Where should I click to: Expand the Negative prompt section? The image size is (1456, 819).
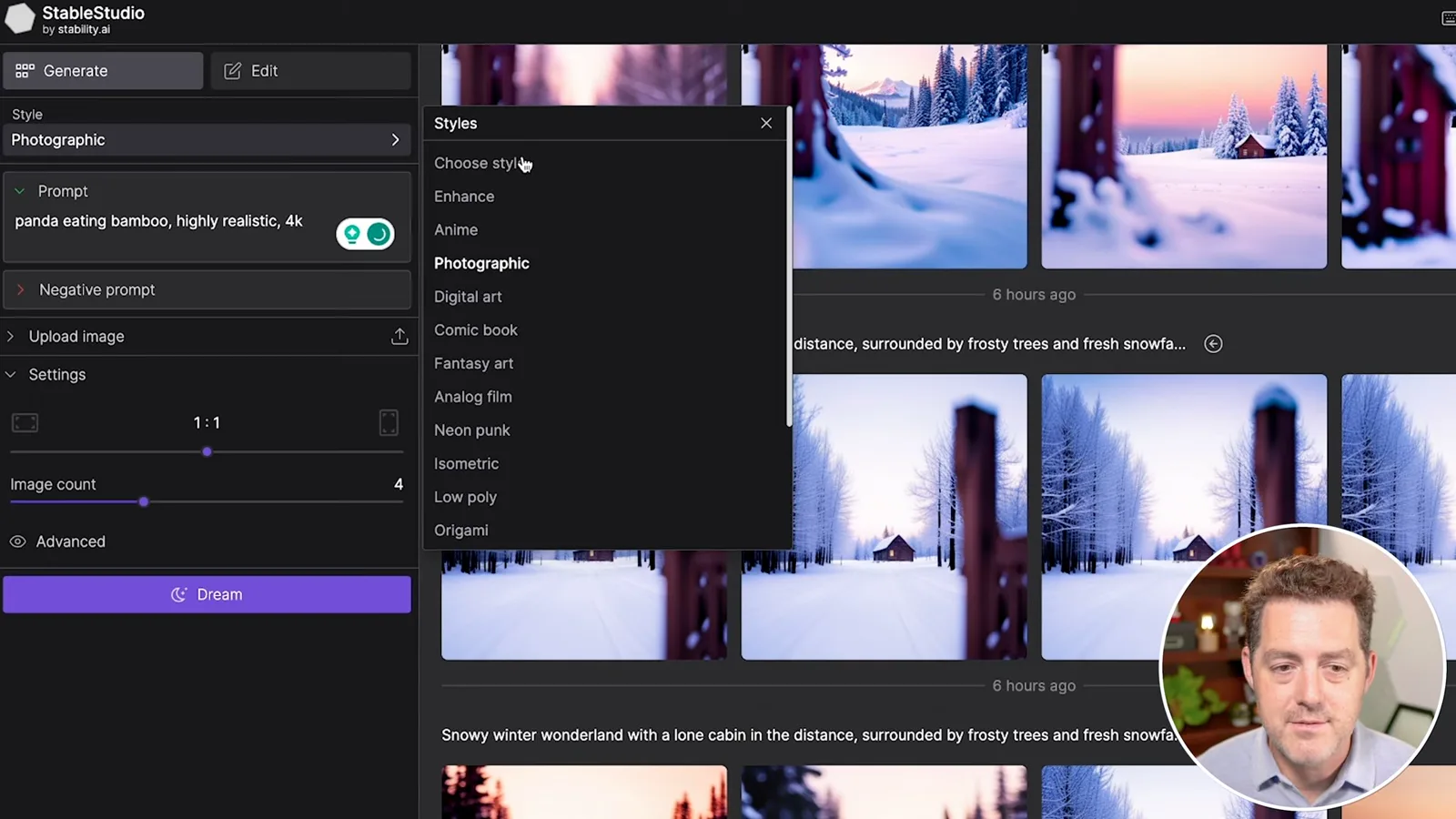[21, 289]
